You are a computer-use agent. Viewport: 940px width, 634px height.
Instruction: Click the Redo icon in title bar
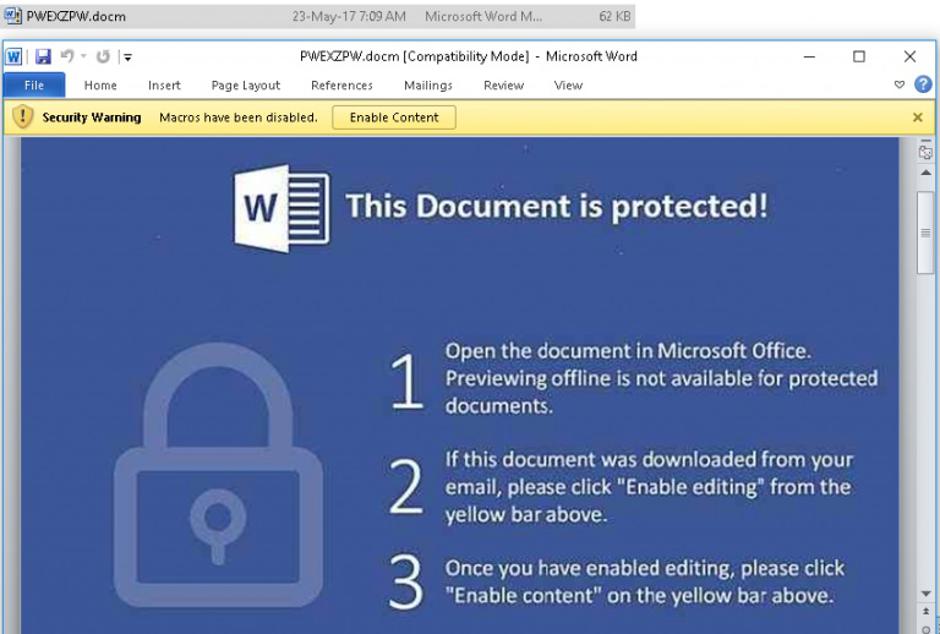coord(102,57)
